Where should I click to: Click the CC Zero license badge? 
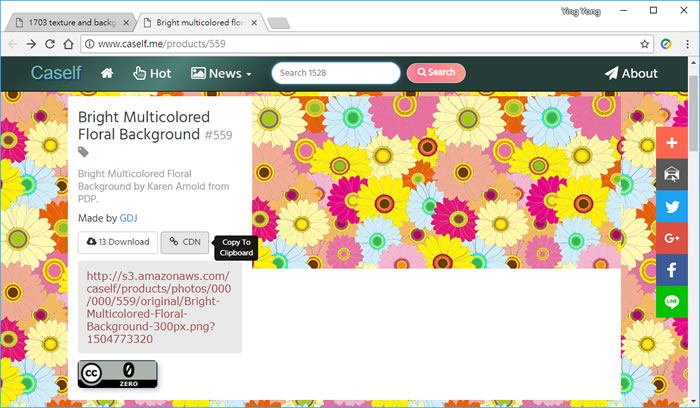[118, 374]
